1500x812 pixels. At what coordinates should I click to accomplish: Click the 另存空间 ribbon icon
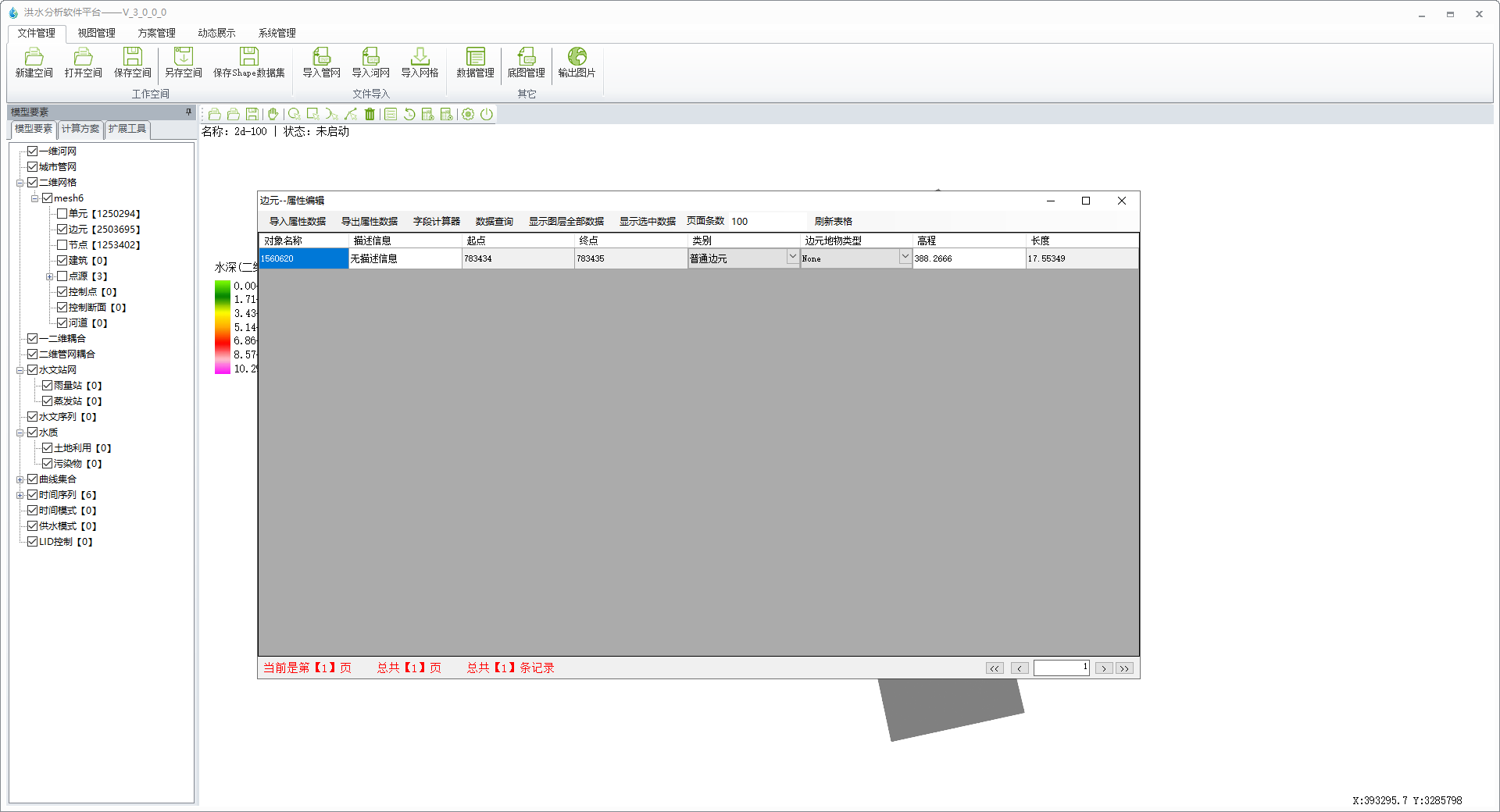[x=184, y=62]
